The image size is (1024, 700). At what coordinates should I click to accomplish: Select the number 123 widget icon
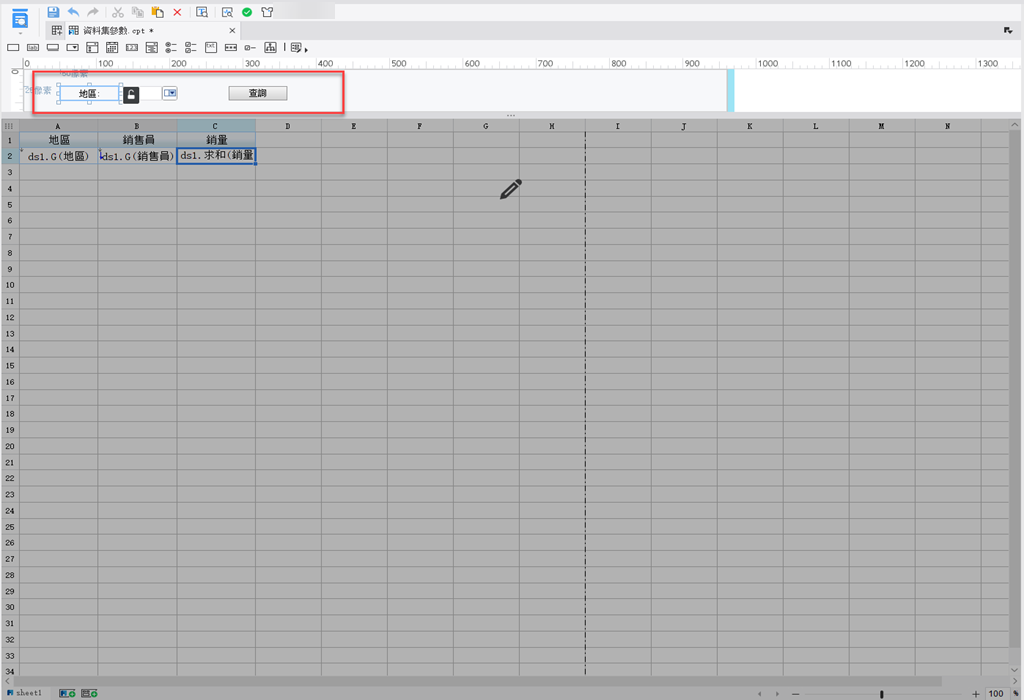click(132, 47)
